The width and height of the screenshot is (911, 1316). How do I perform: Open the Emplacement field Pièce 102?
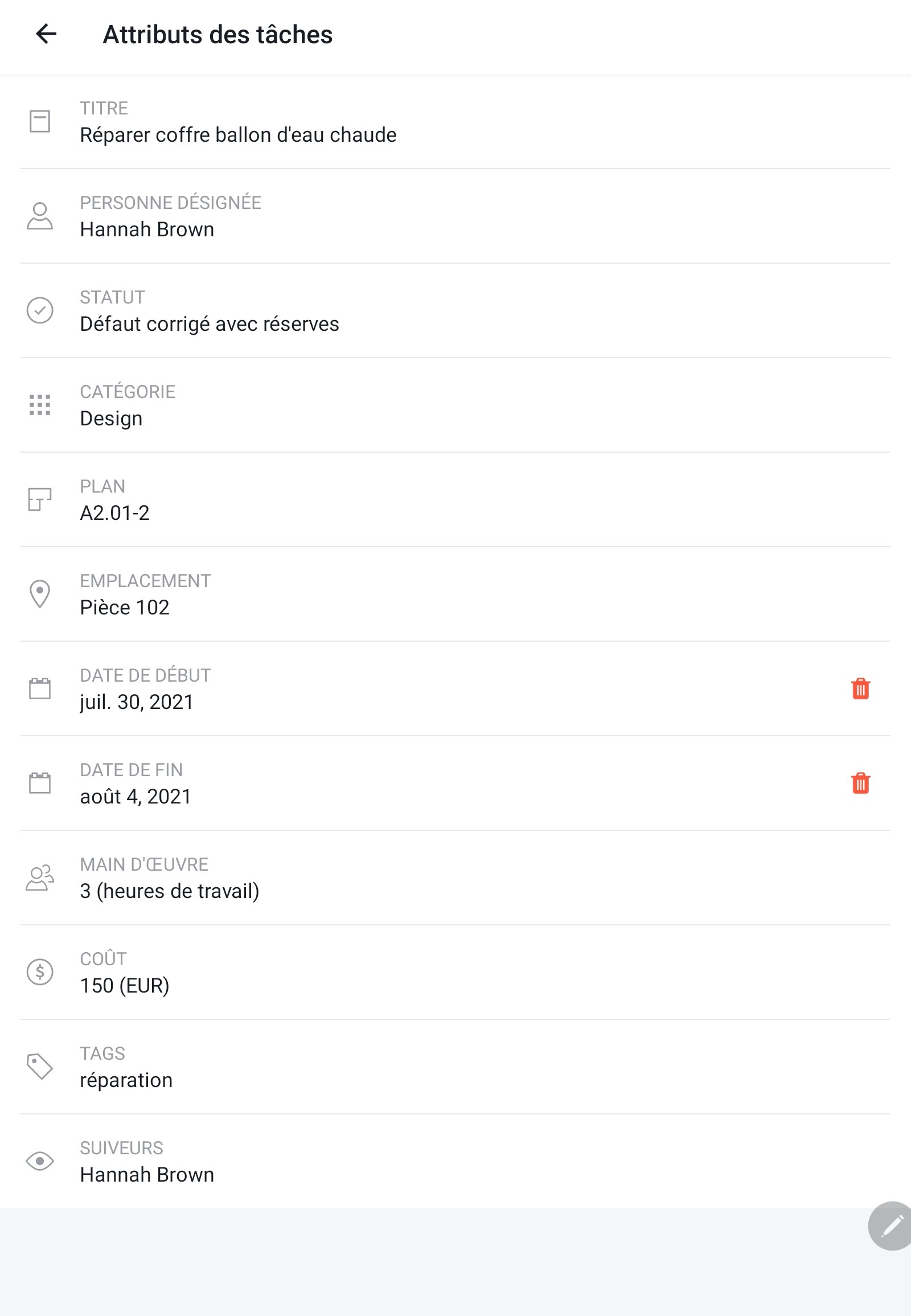click(455, 595)
